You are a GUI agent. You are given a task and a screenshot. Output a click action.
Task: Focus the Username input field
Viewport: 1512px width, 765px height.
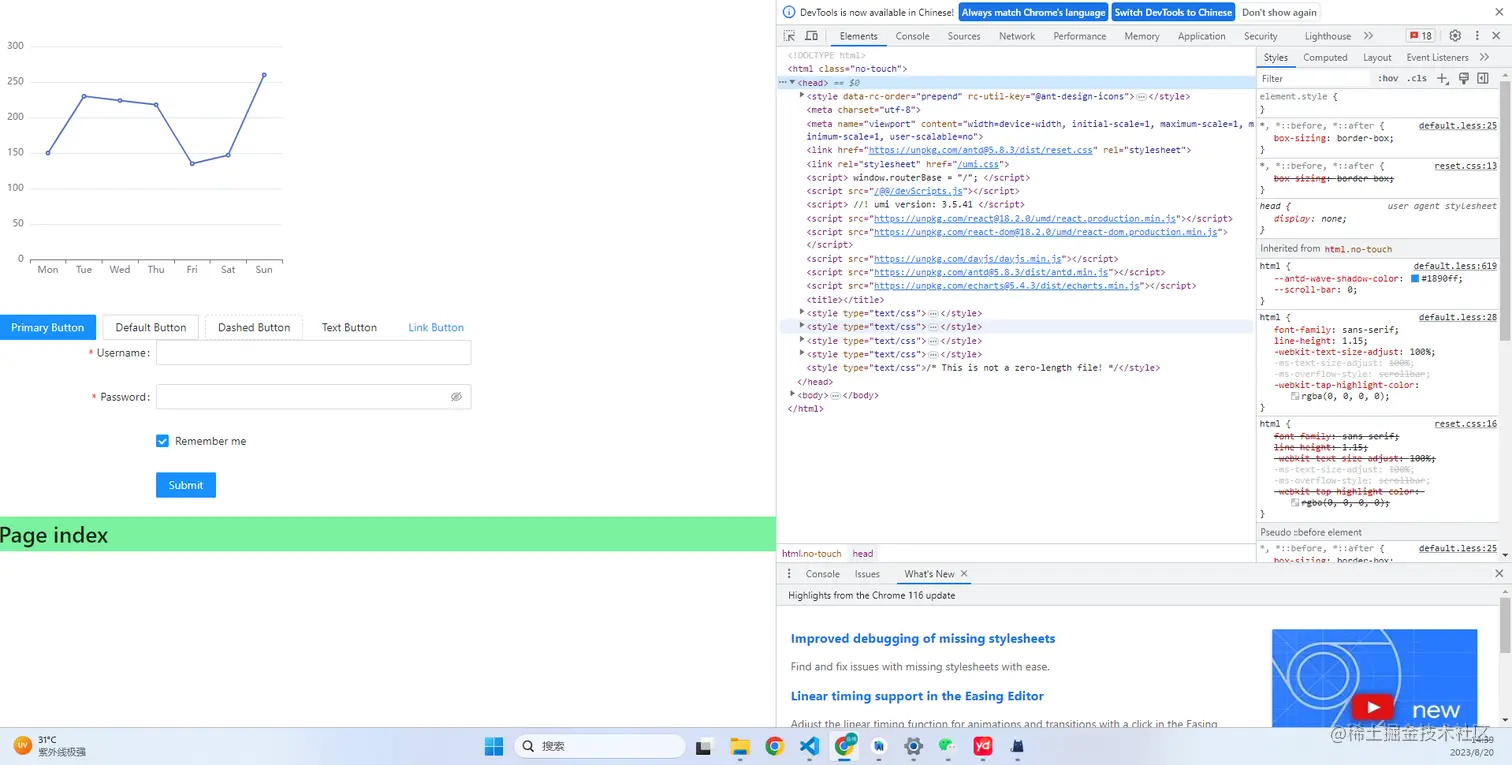pos(313,352)
